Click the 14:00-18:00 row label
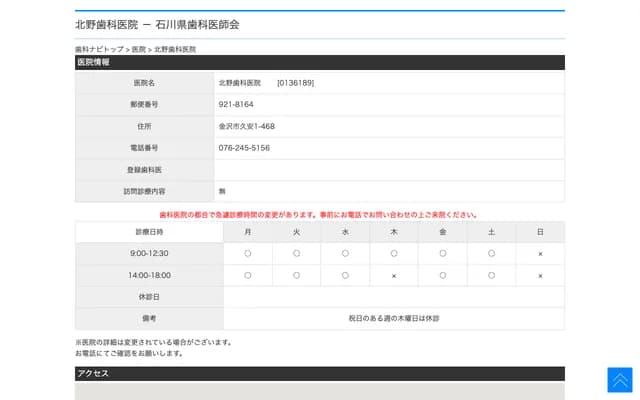The image size is (640, 400). point(149,275)
